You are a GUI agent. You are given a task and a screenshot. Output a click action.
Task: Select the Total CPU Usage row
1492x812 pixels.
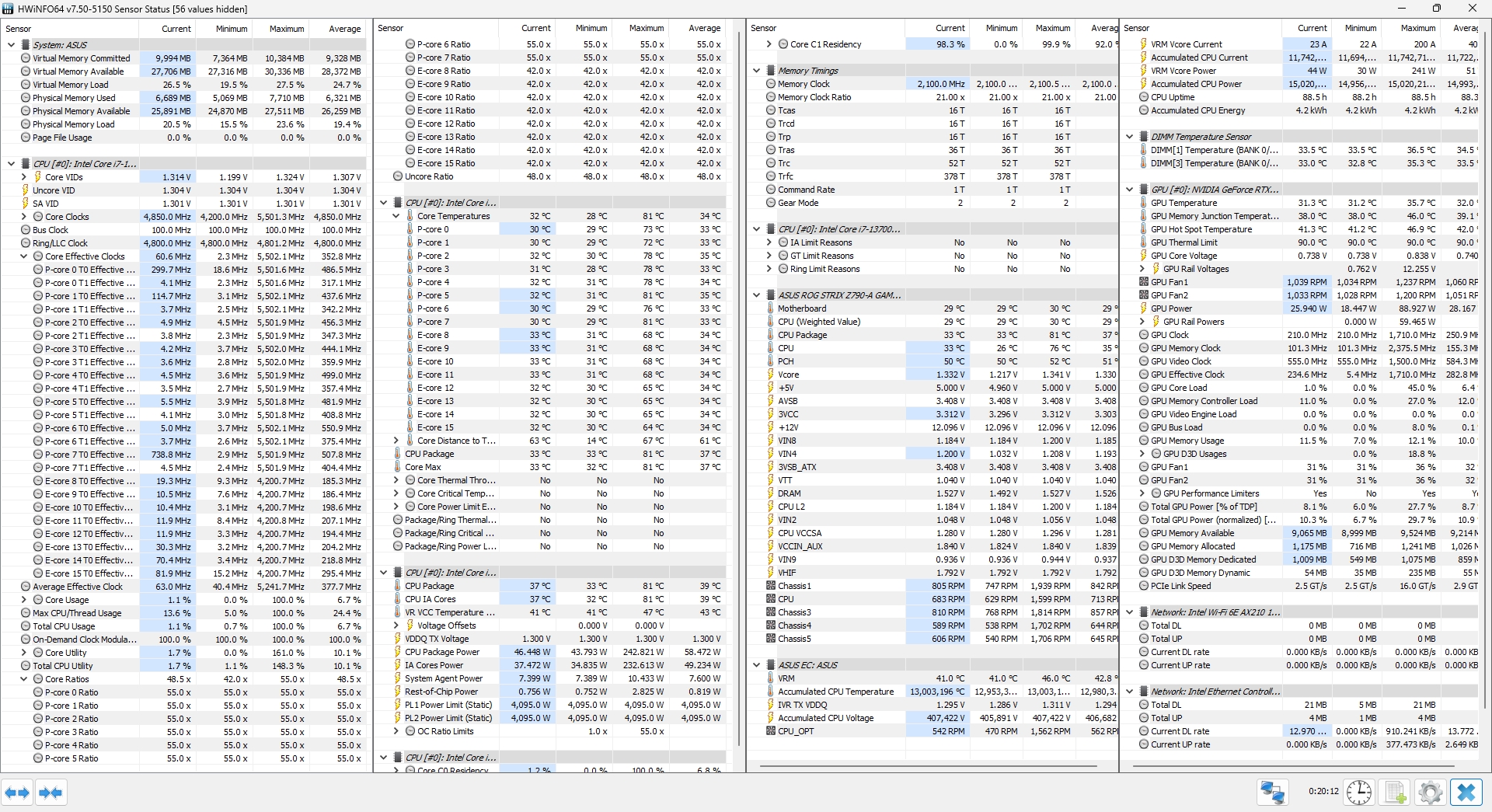click(x=64, y=626)
